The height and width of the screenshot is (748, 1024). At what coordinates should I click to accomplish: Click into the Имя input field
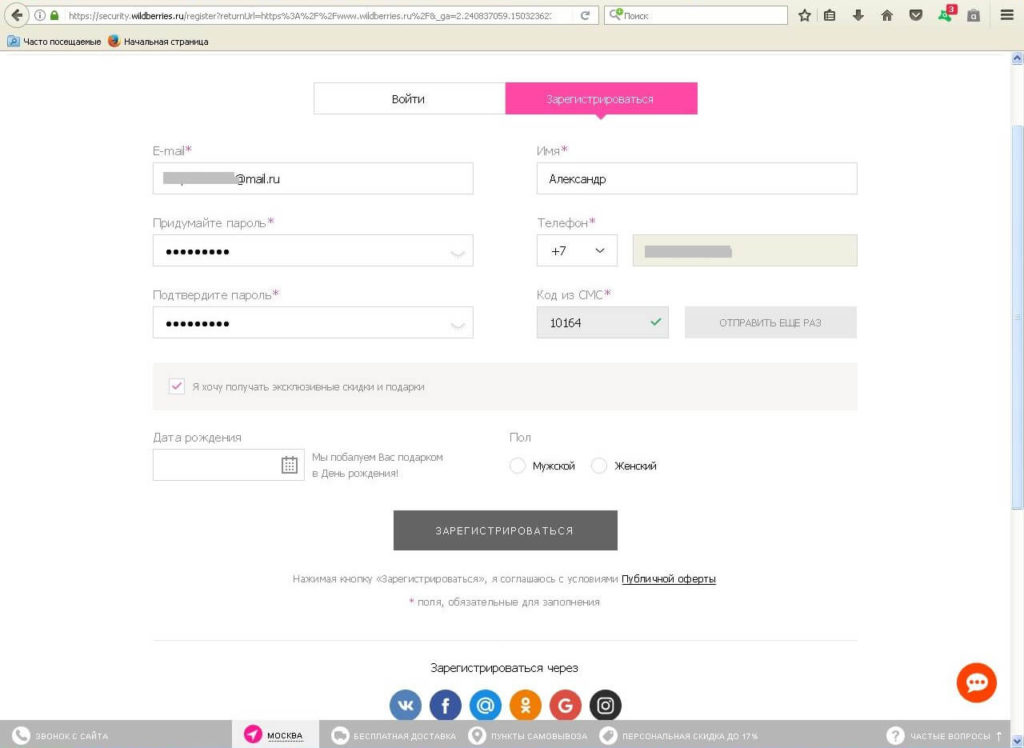point(696,179)
